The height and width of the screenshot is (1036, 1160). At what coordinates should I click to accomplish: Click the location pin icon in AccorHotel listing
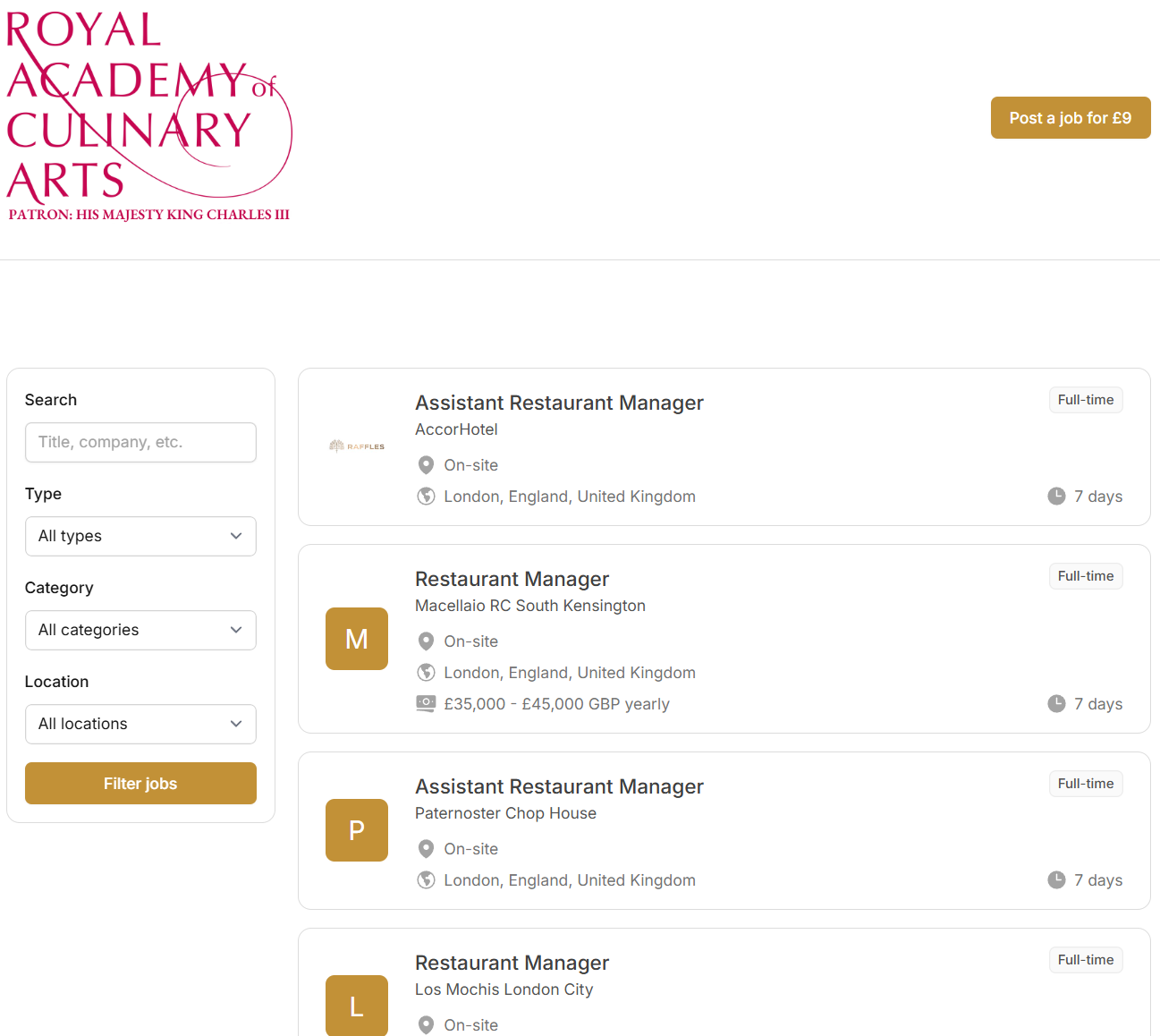coord(427,465)
